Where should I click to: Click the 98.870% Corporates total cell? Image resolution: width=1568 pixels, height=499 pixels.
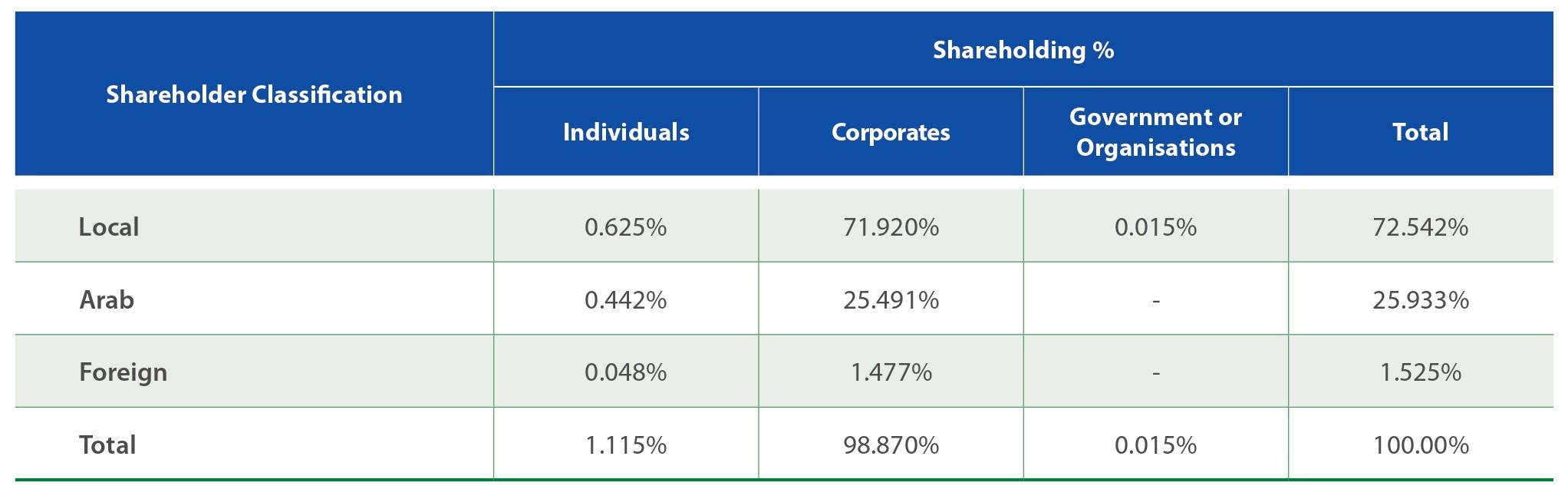click(x=891, y=445)
